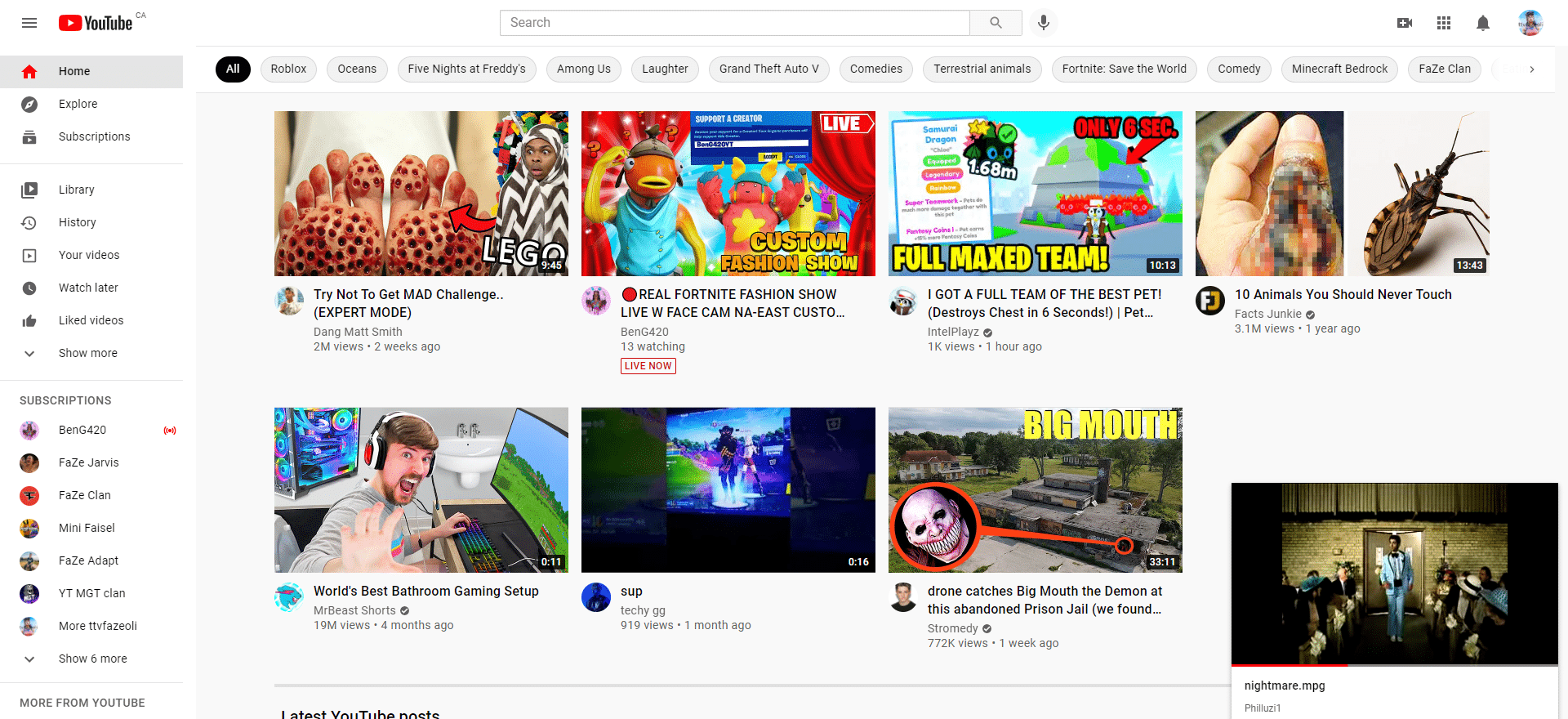The image size is (1568, 719).
Task: Click the Subscriptions sidebar icon
Action: [x=29, y=136]
